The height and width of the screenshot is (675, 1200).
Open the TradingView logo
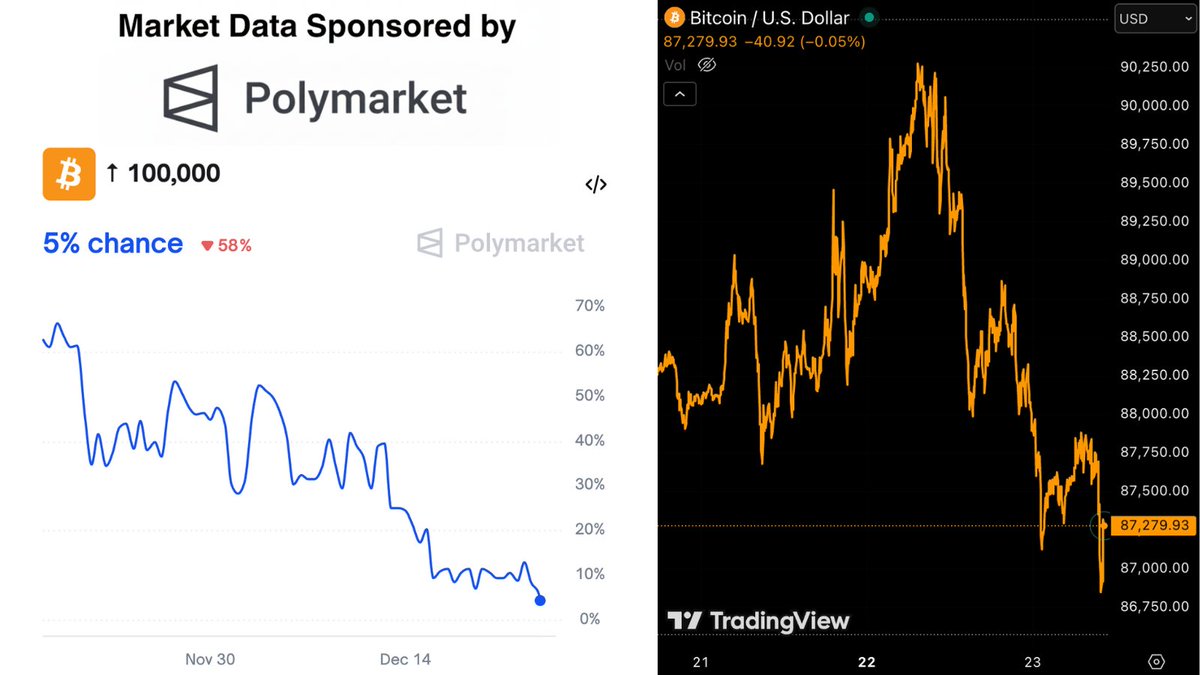pos(758,621)
